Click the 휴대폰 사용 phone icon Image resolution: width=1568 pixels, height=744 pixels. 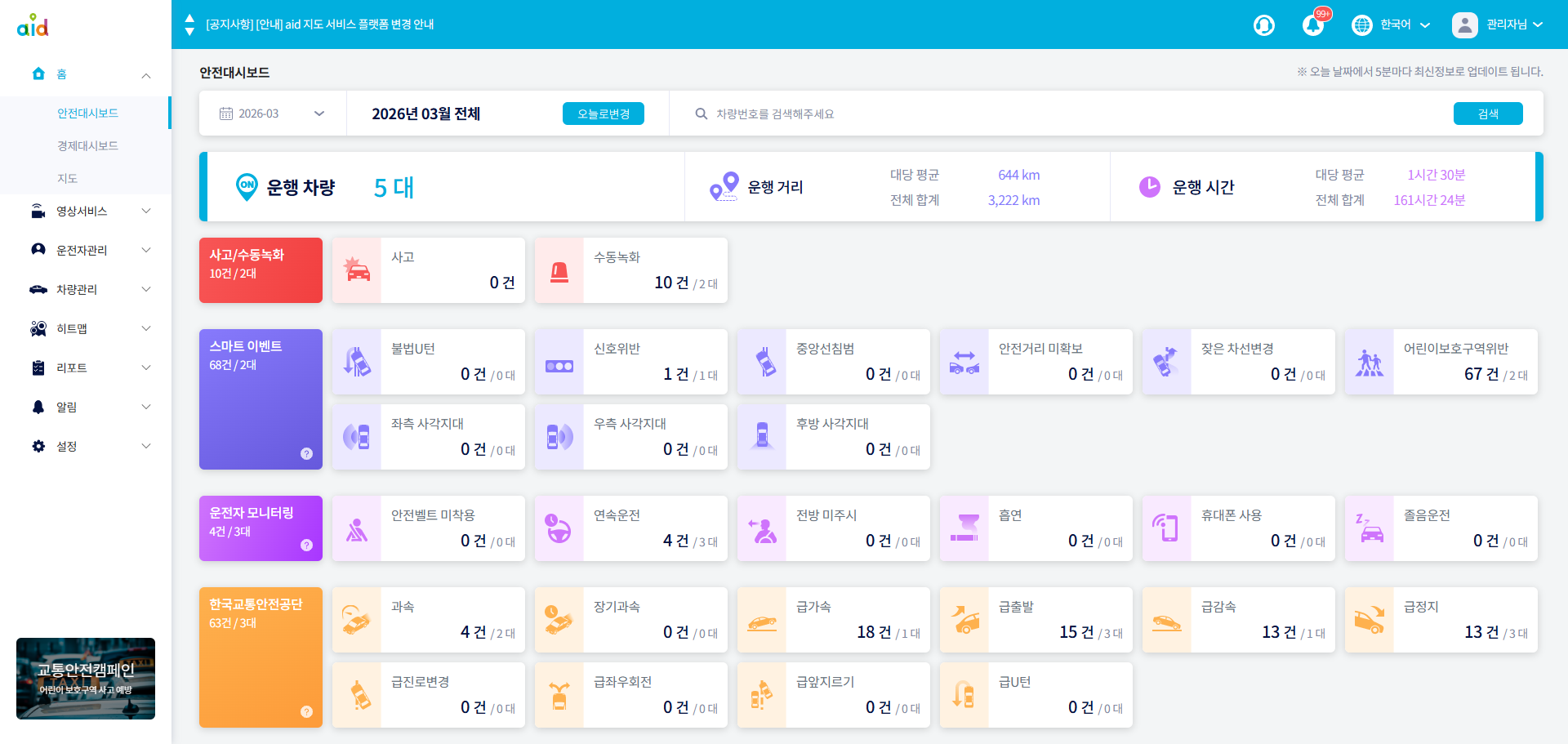(1165, 528)
